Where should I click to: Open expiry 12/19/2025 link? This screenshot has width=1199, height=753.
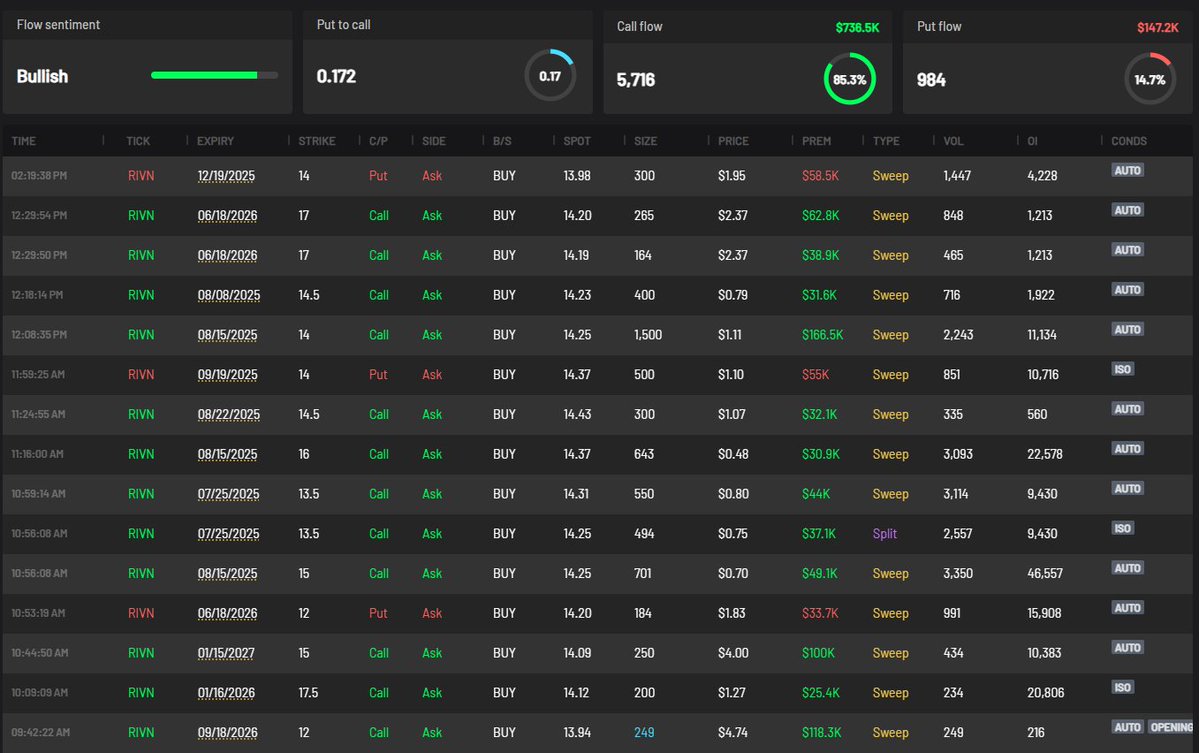coord(226,176)
